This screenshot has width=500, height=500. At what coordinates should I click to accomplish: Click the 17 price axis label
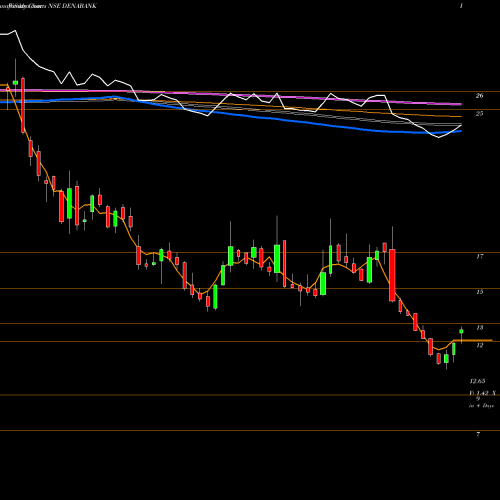pos(479,256)
